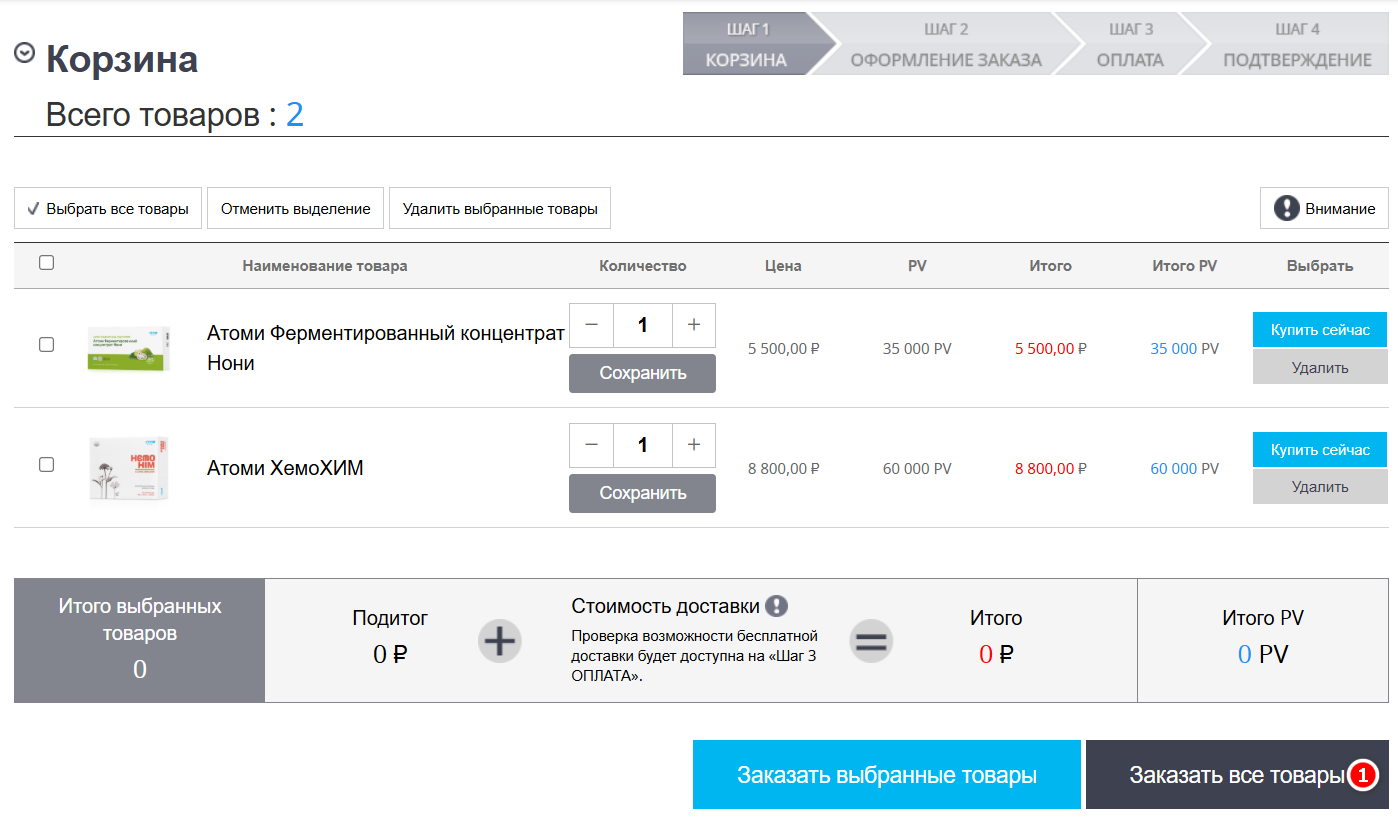The width and height of the screenshot is (1398, 819).
Task: Click the delivery cost info icon
Action: click(x=776, y=606)
